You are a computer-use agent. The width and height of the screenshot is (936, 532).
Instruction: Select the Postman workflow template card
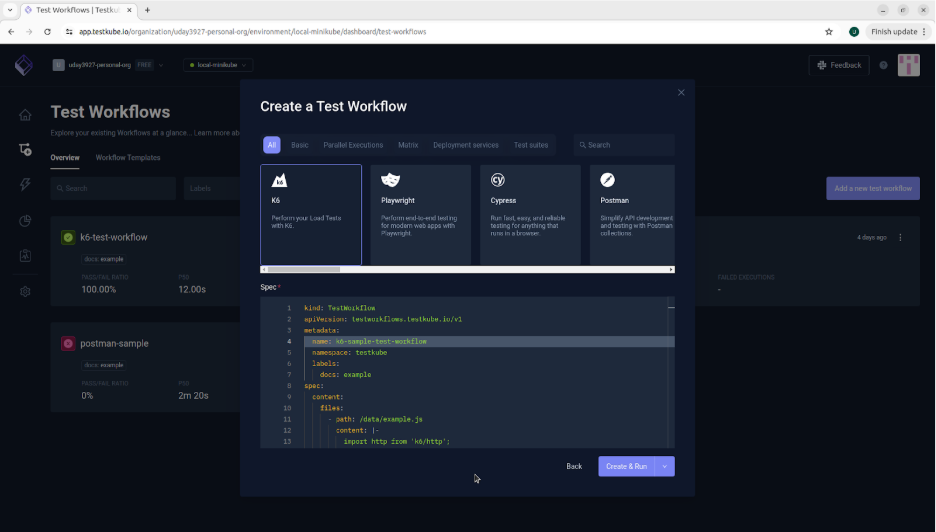click(x=632, y=214)
